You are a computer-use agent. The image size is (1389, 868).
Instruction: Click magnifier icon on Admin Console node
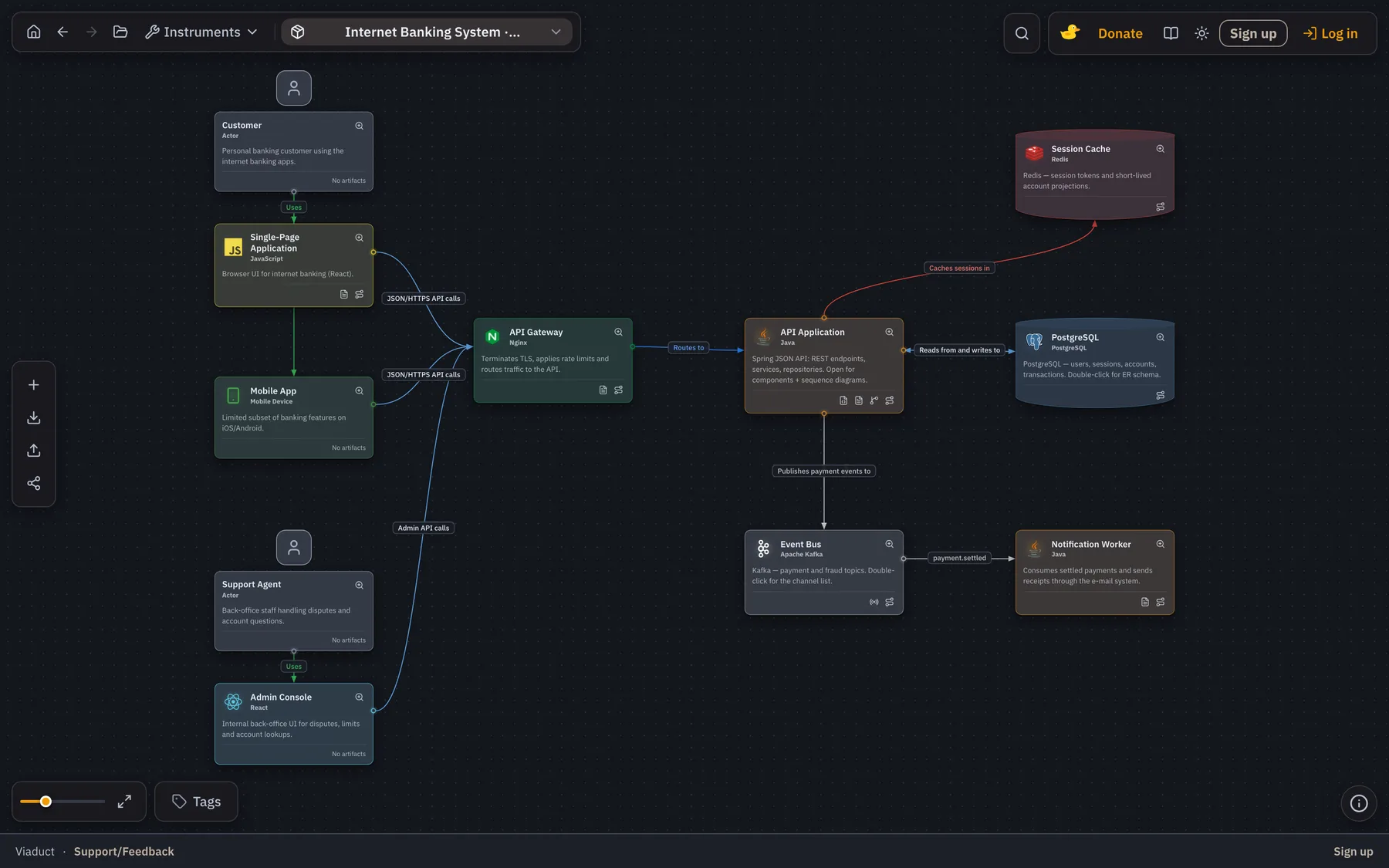tap(359, 697)
